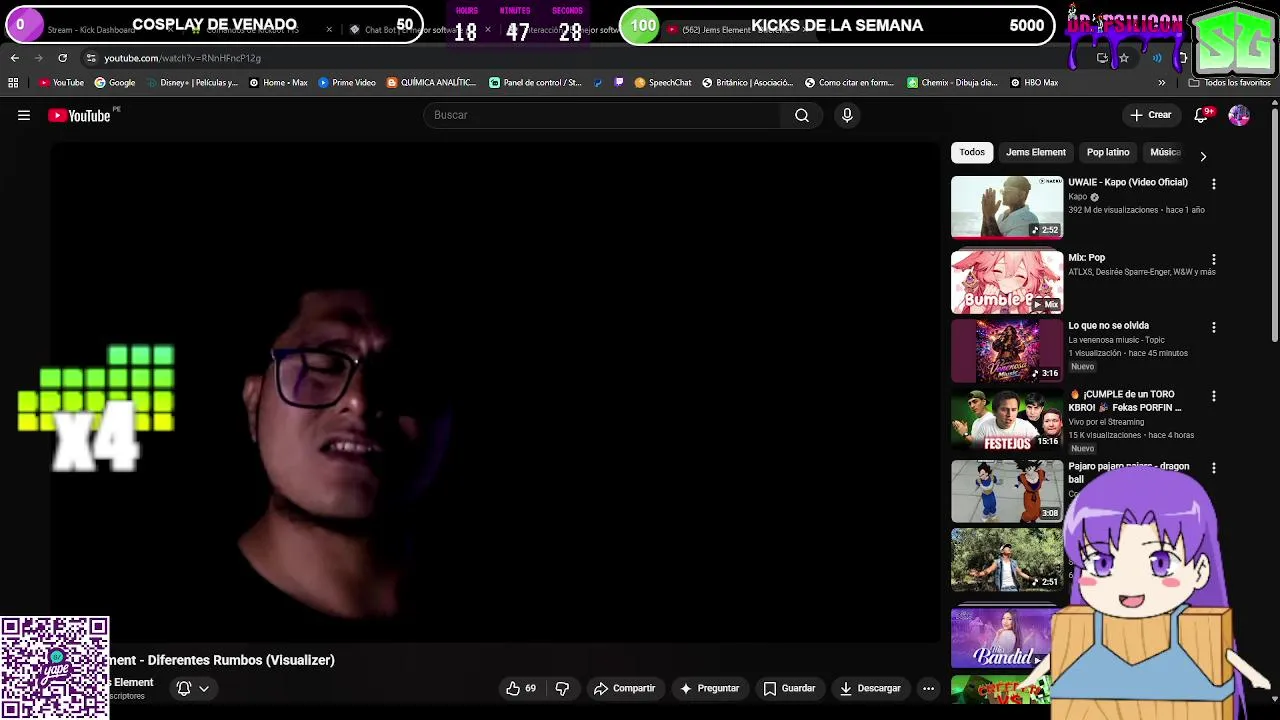1280x720 pixels.
Task: Open the Todos los favoritos folder
Action: point(1230,83)
